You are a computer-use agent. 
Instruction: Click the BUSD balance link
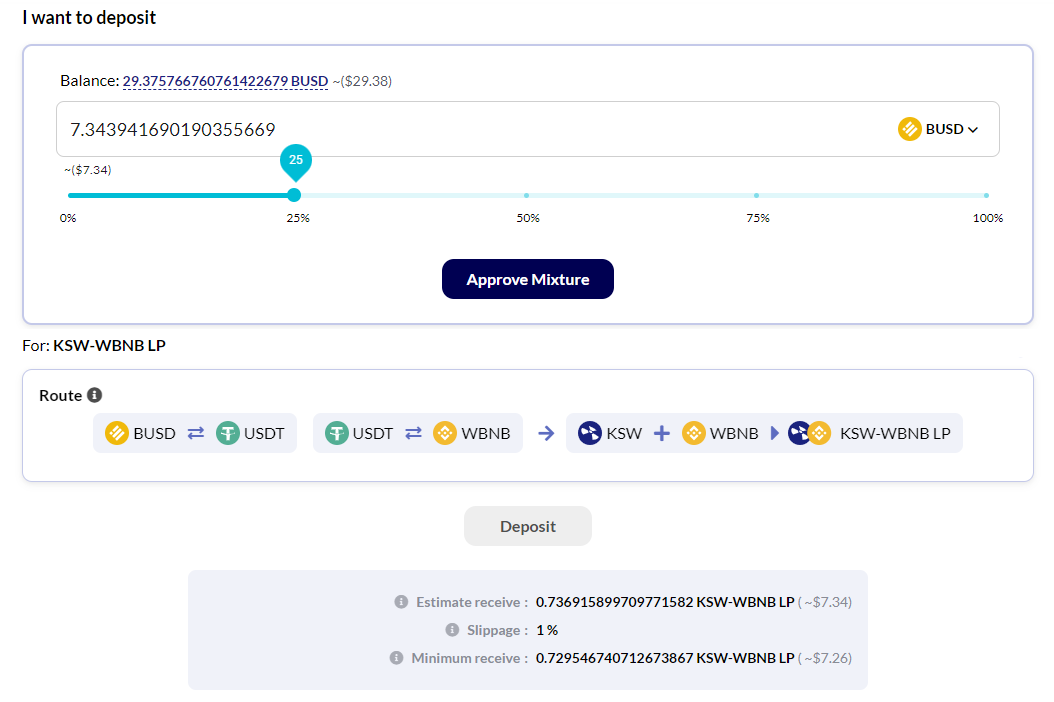tap(225, 81)
